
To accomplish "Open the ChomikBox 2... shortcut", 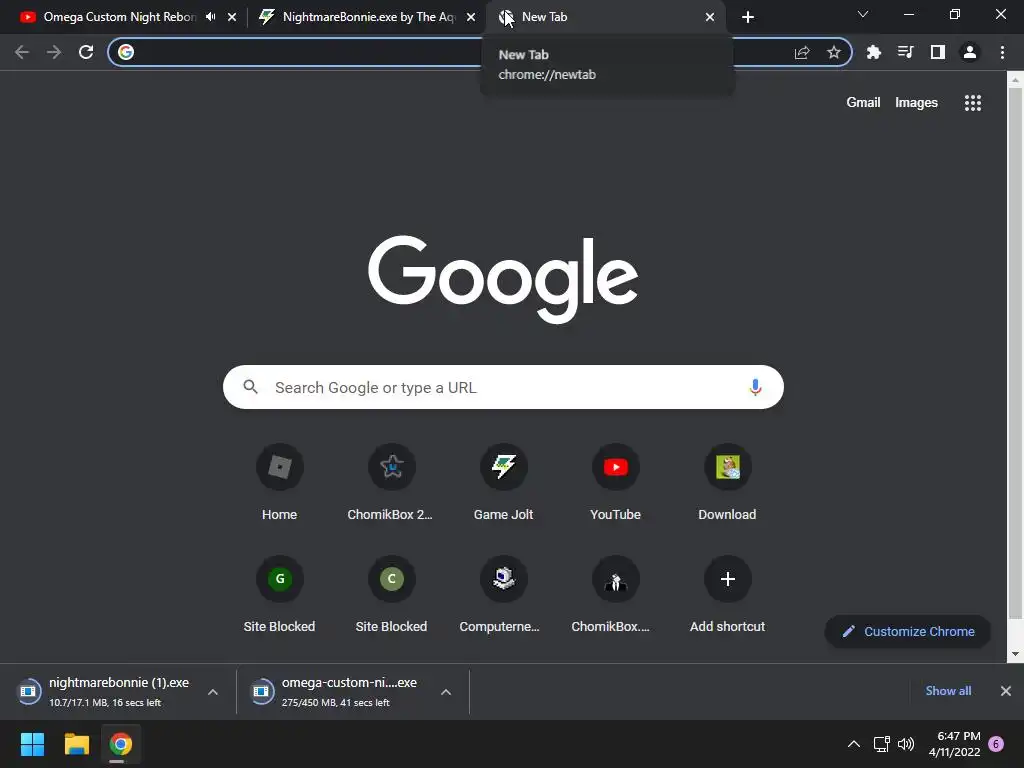I will tap(391, 483).
